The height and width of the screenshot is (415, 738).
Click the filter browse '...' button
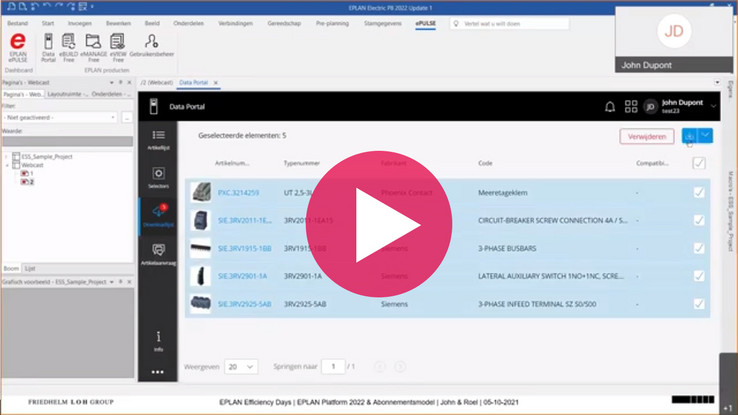point(127,117)
